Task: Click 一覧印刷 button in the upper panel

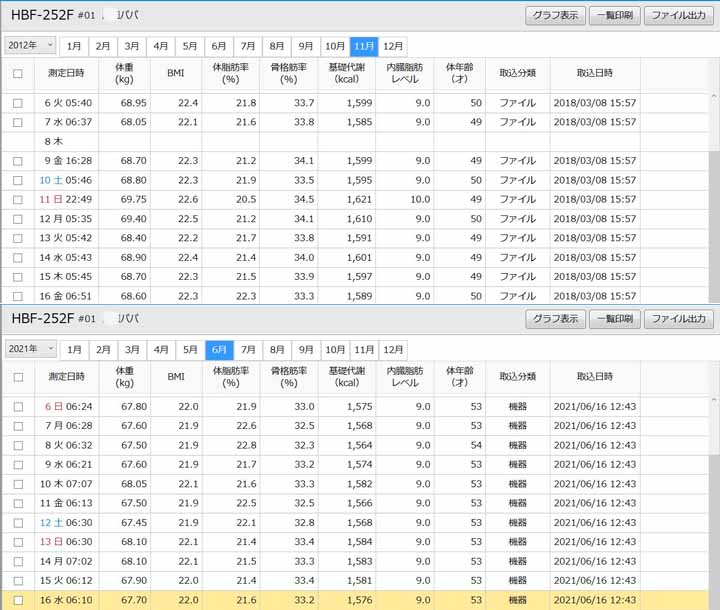Action: coord(614,15)
